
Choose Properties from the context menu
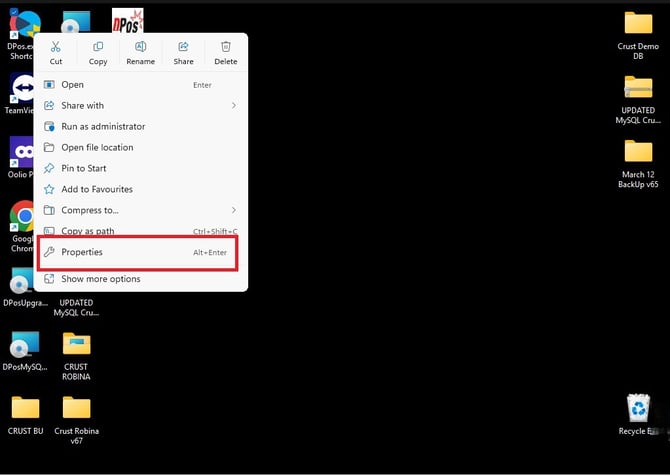(x=138, y=252)
